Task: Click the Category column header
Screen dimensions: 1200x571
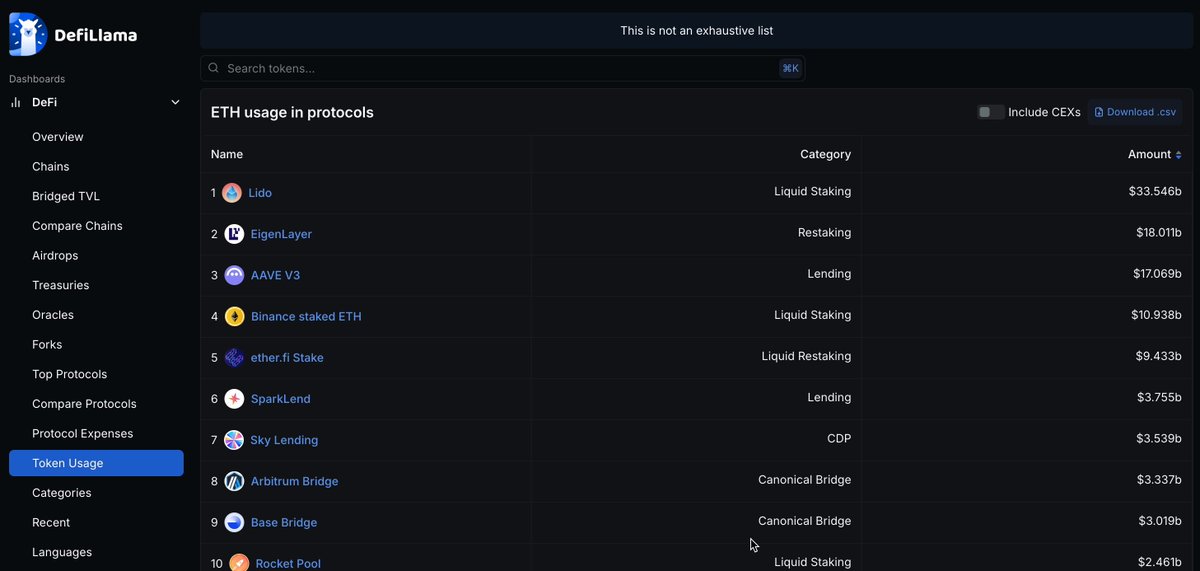Action: [826, 154]
